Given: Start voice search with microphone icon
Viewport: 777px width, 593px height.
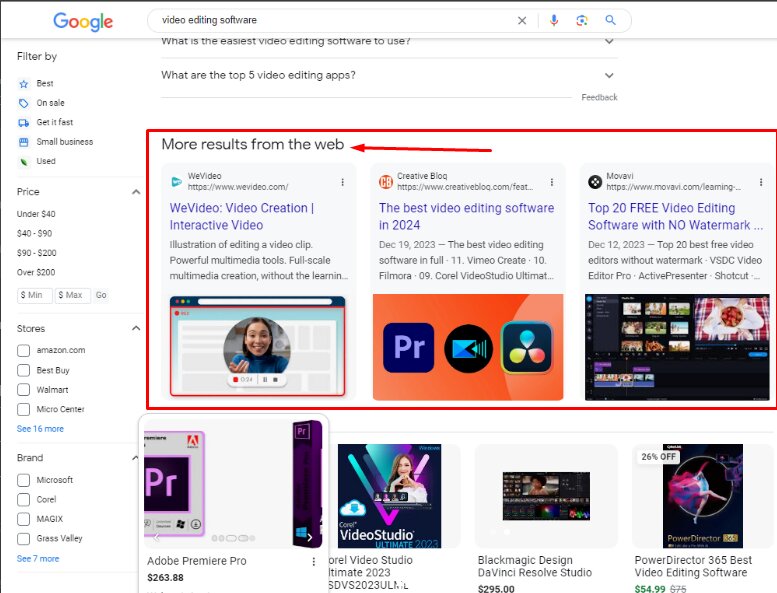Looking at the screenshot, I should pyautogui.click(x=554, y=20).
